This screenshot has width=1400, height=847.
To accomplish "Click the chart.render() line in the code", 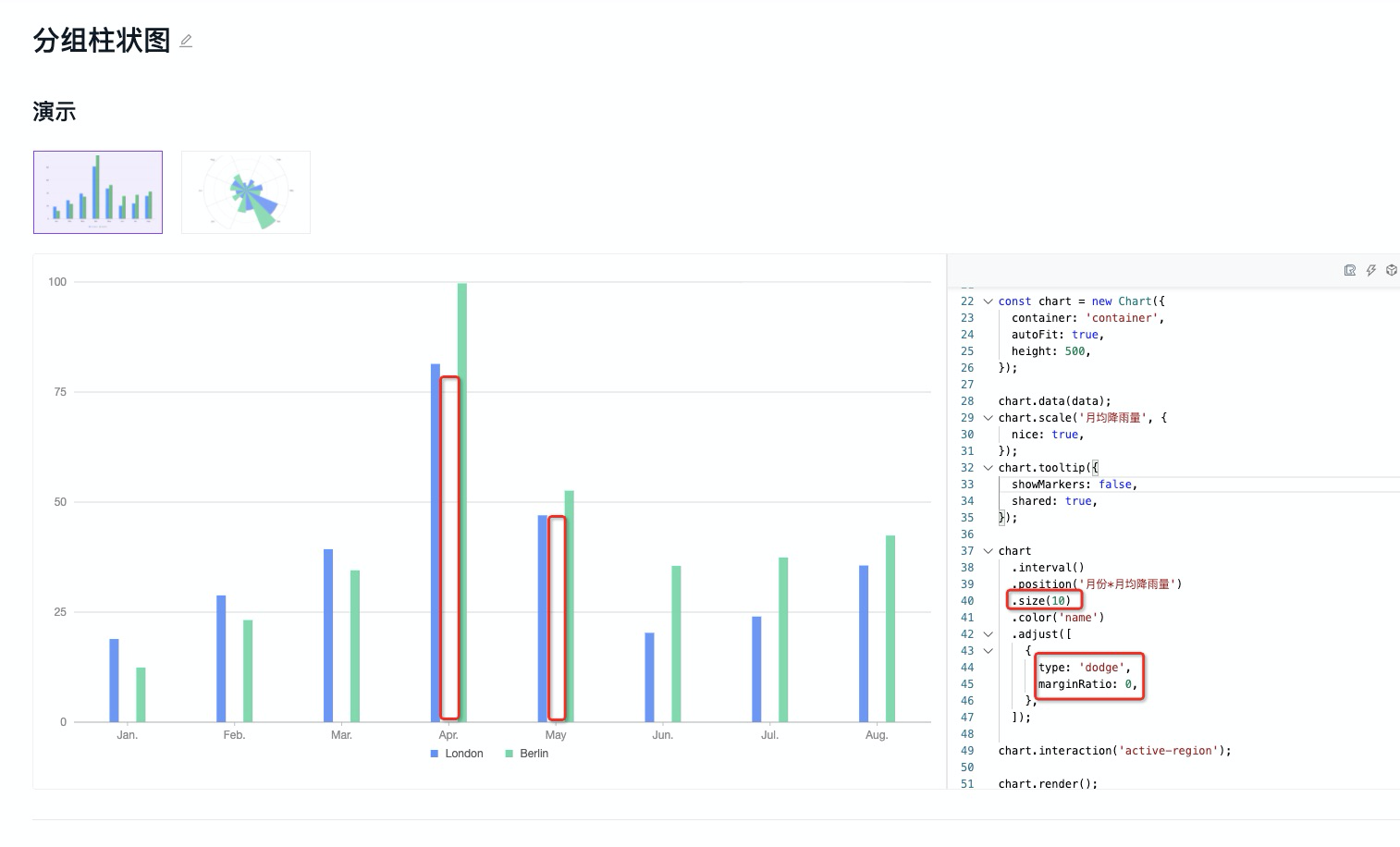I will 1049,783.
